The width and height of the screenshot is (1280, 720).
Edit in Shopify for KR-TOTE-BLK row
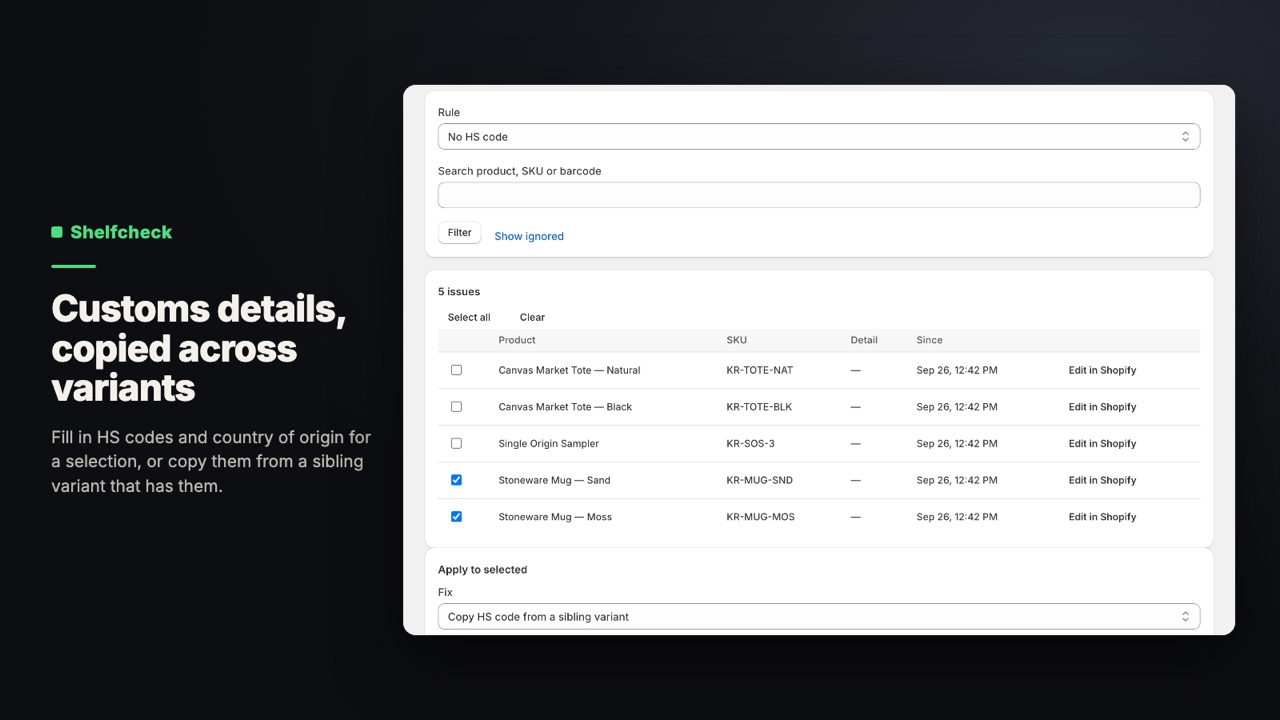(1102, 407)
